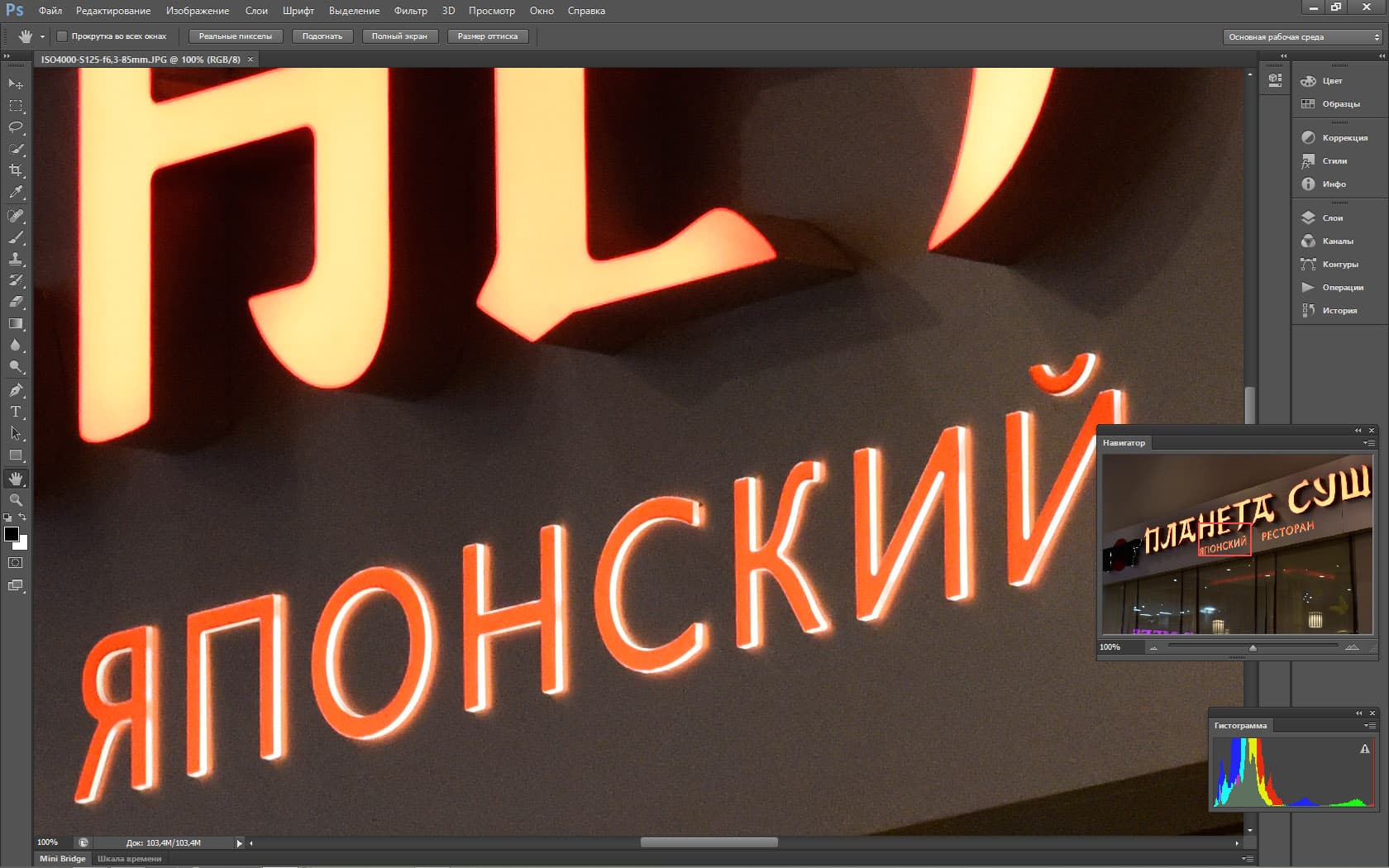Select the Horizontal Type tool

coord(16,412)
